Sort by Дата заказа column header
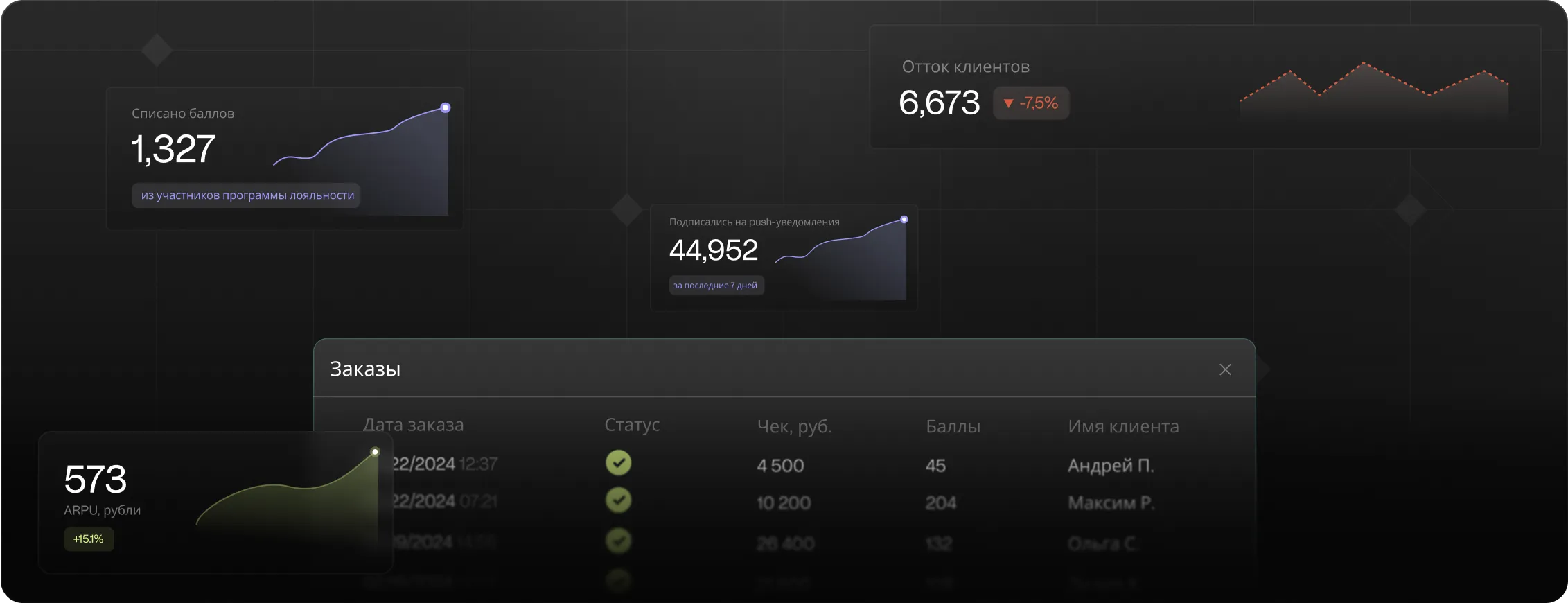This screenshot has width=1568, height=603. [x=413, y=425]
